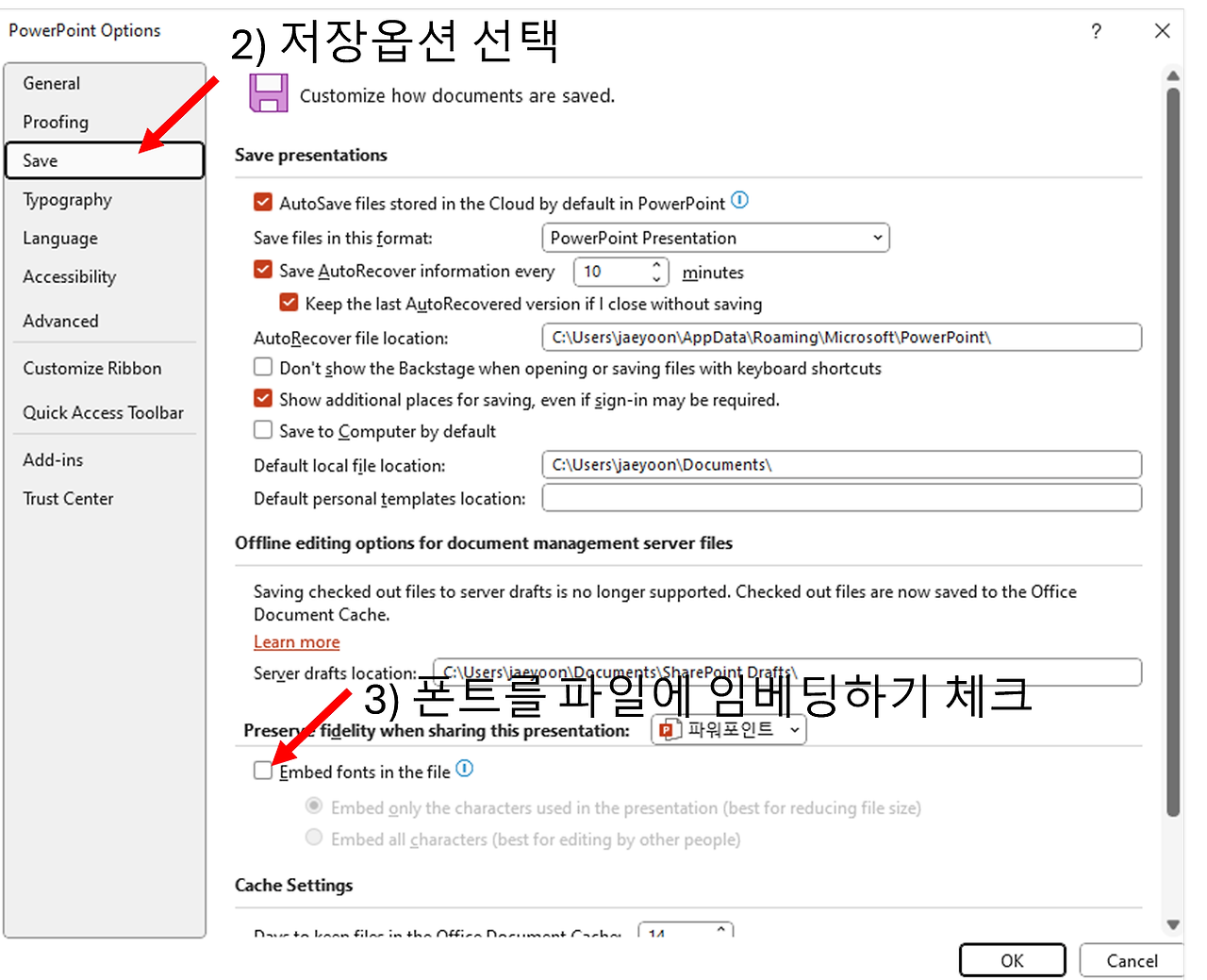Select the Save category

(x=104, y=160)
